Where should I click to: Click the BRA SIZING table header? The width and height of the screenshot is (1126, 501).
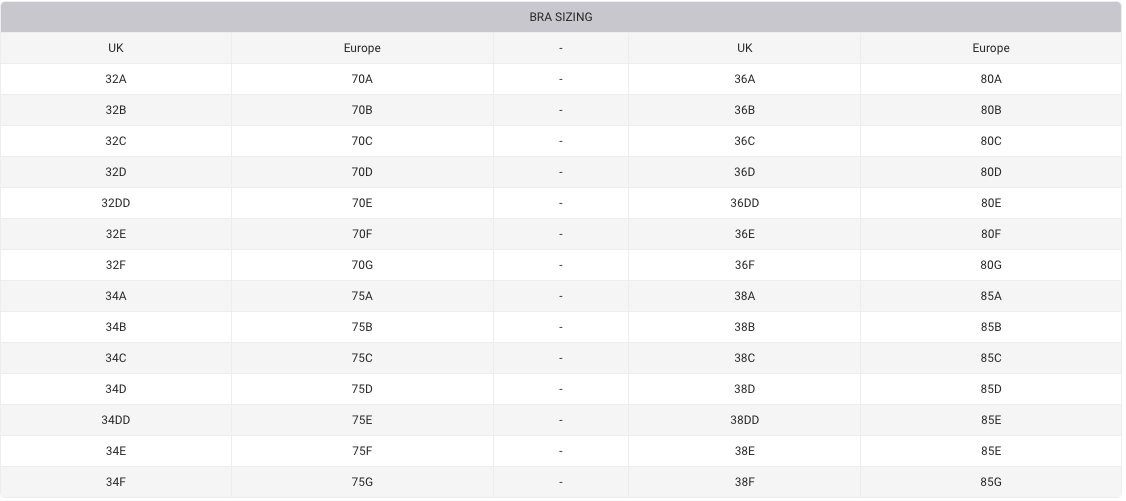(560, 17)
